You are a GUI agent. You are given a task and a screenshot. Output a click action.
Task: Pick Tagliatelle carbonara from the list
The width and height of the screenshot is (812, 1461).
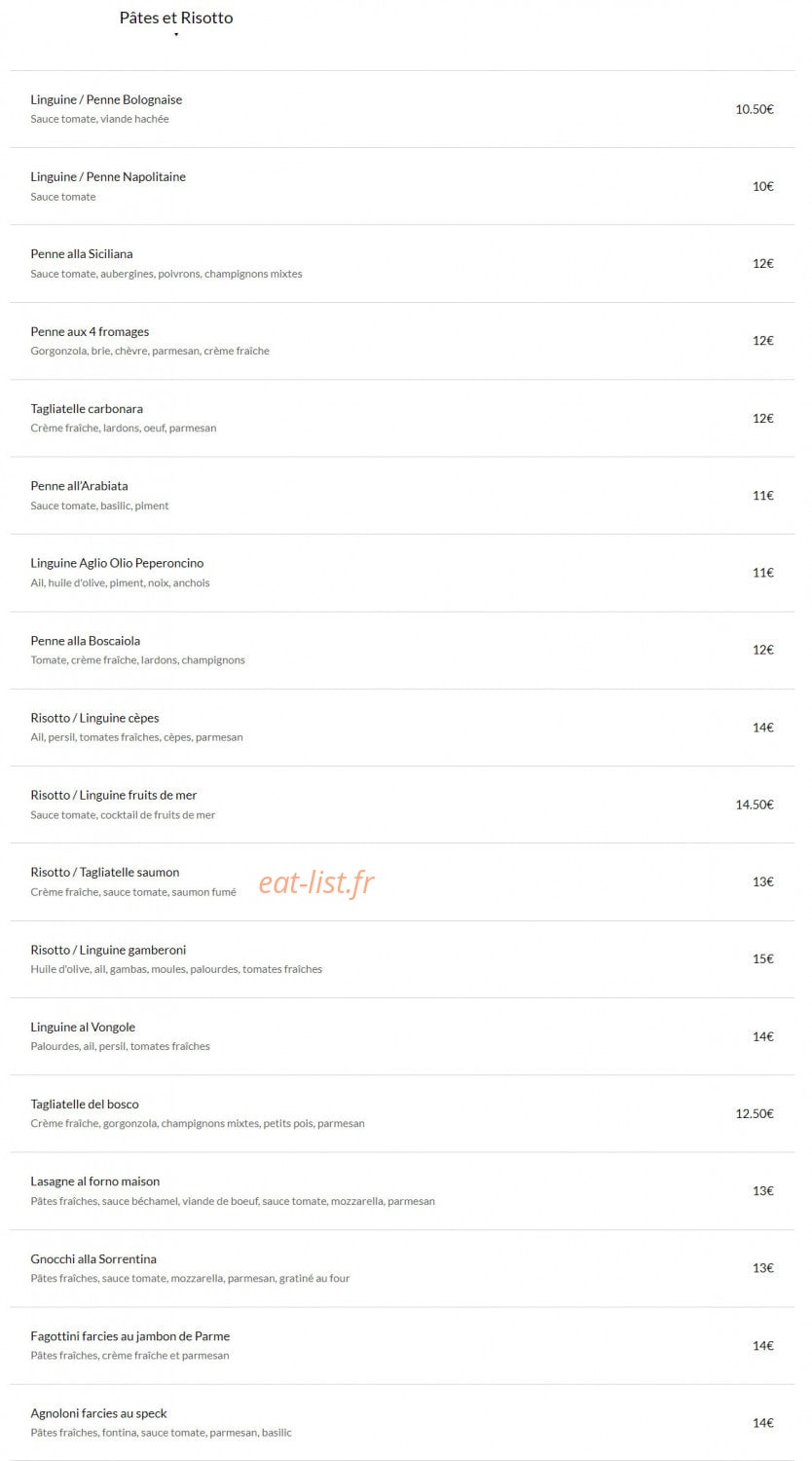click(x=402, y=418)
